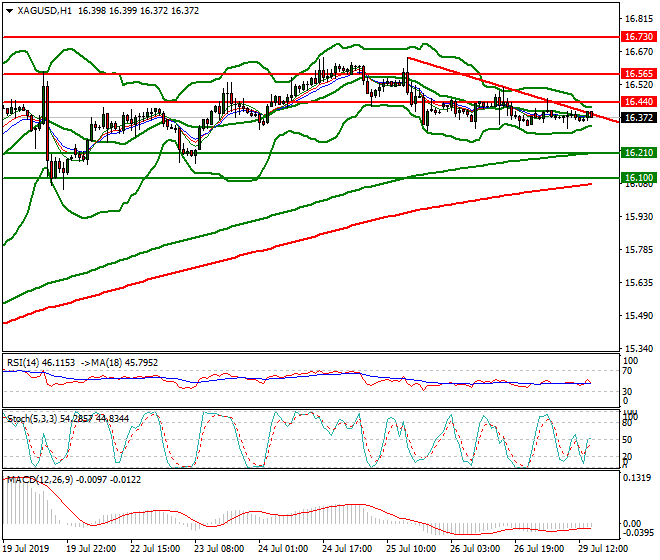This screenshot has width=660, height=560.
Task: Select the 16.730 red resistance price label
Action: click(x=639, y=37)
